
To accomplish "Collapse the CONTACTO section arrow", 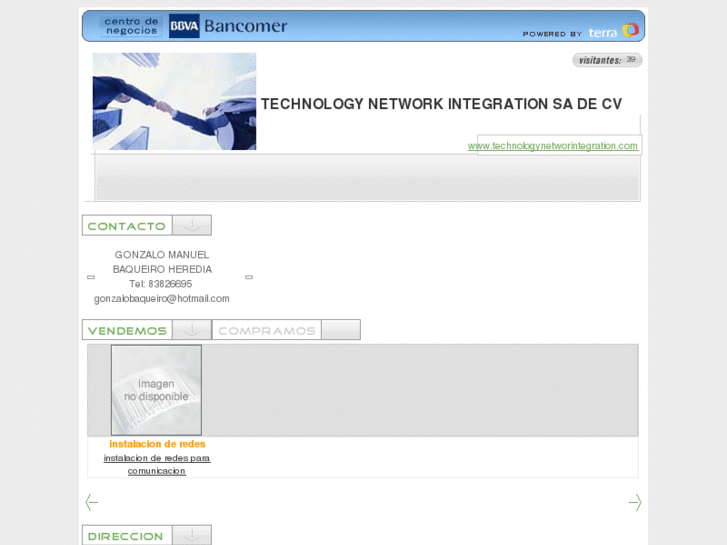I will point(192,225).
